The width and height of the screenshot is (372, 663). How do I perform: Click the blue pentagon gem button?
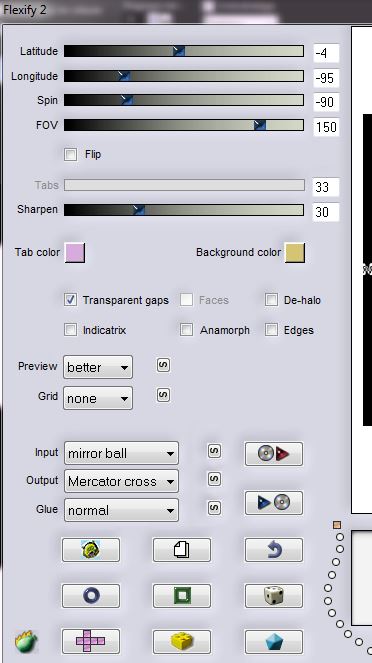[x=274, y=641]
